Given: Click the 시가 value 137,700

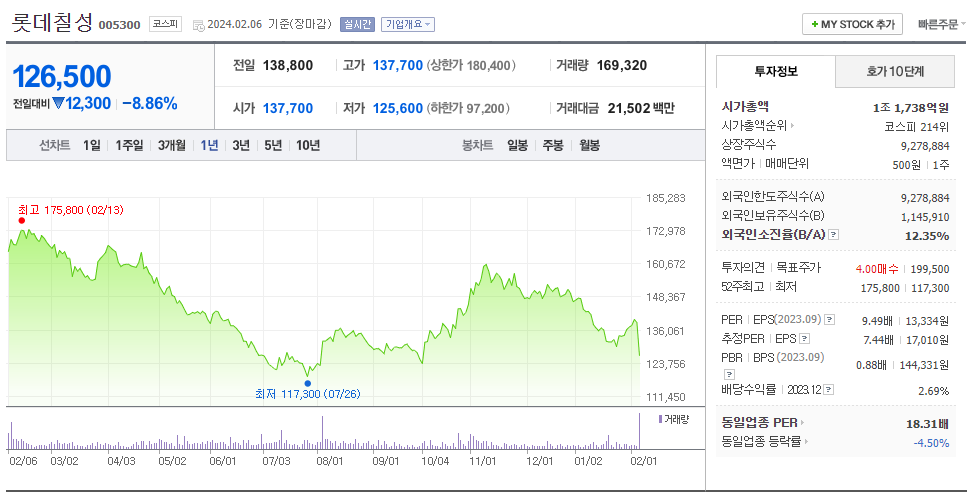Looking at the screenshot, I should coord(288,108).
